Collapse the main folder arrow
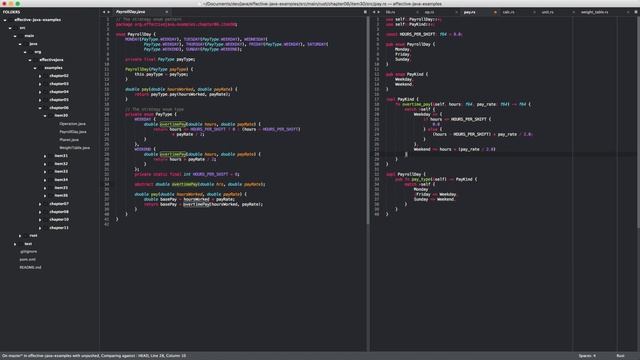 tap(15, 36)
